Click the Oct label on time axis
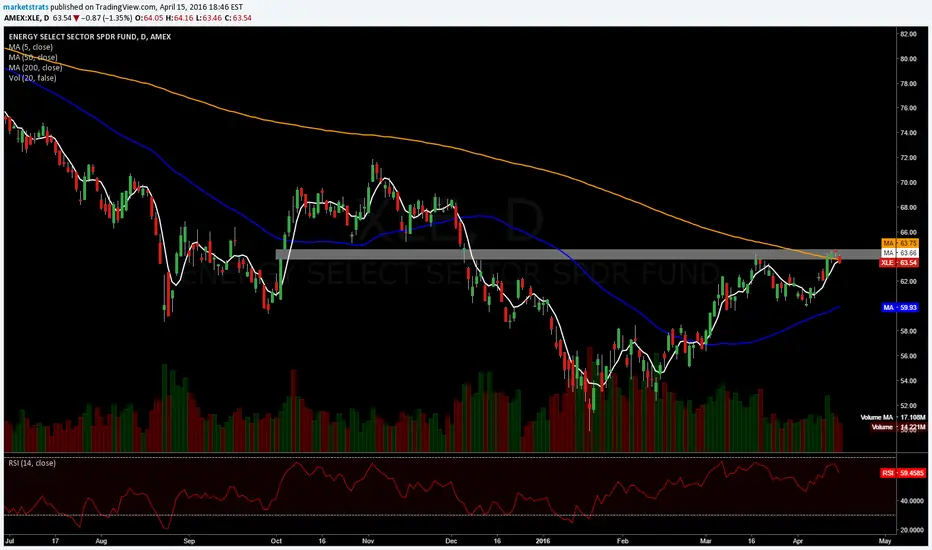The width and height of the screenshot is (932, 550). [276, 541]
